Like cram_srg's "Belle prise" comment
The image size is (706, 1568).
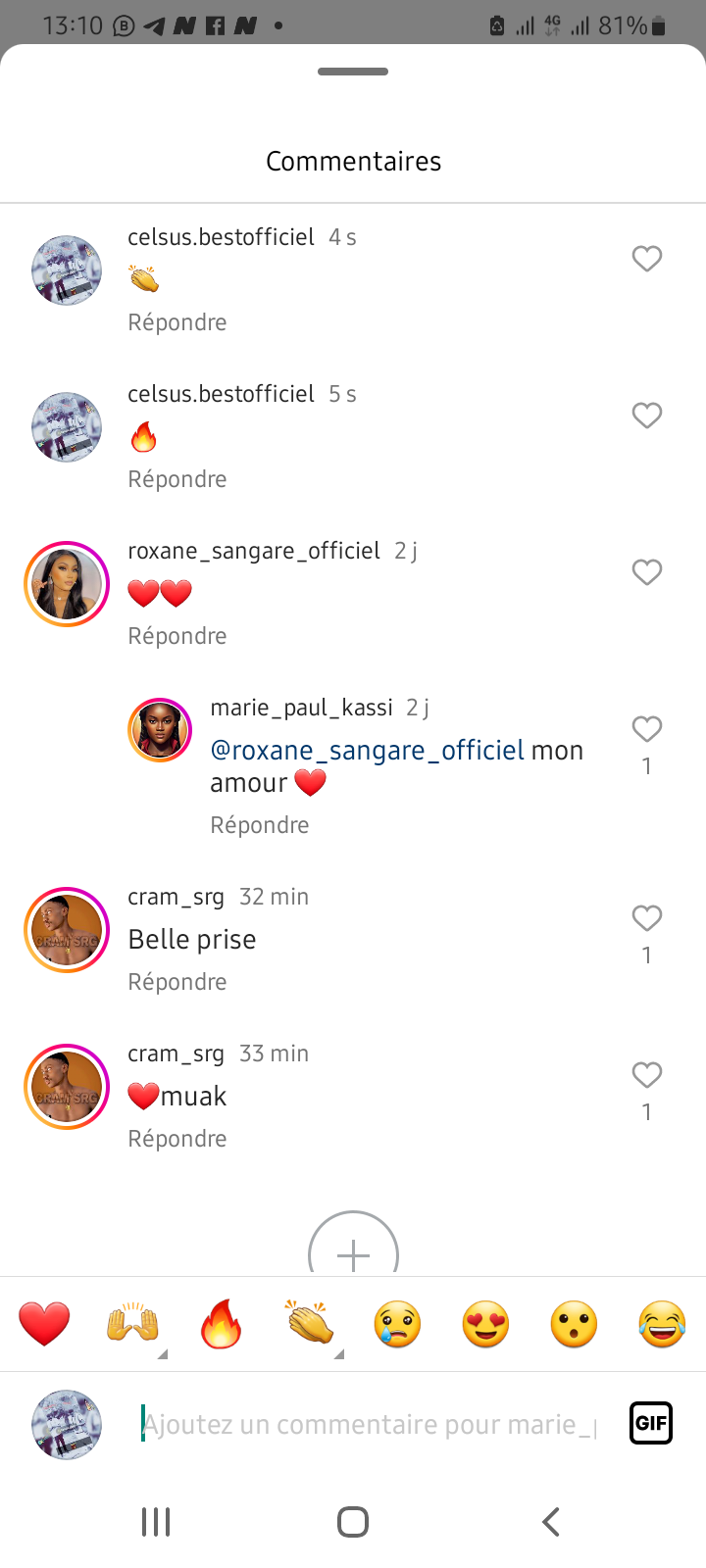point(647,918)
